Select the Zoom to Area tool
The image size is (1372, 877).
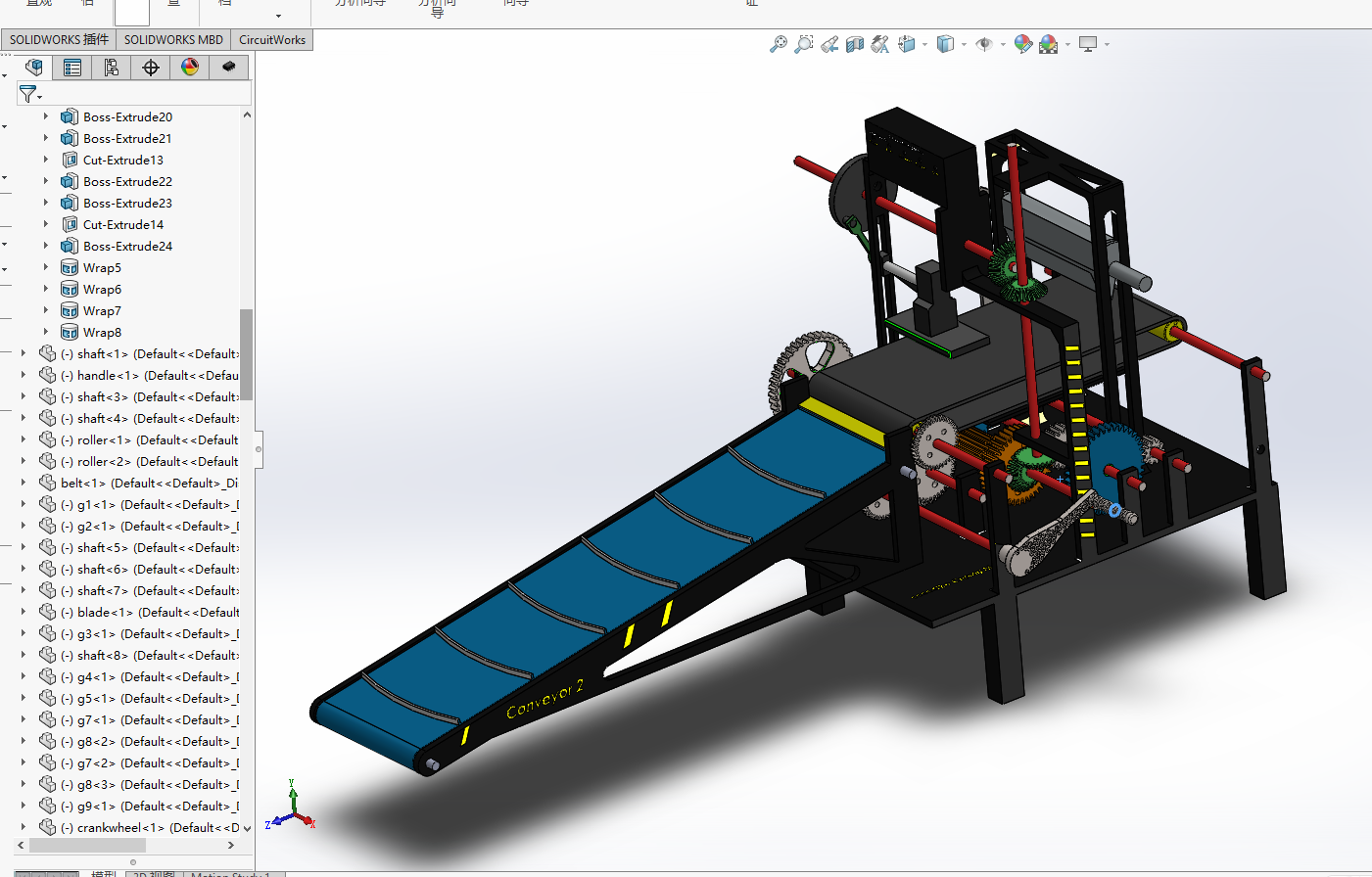[804, 44]
